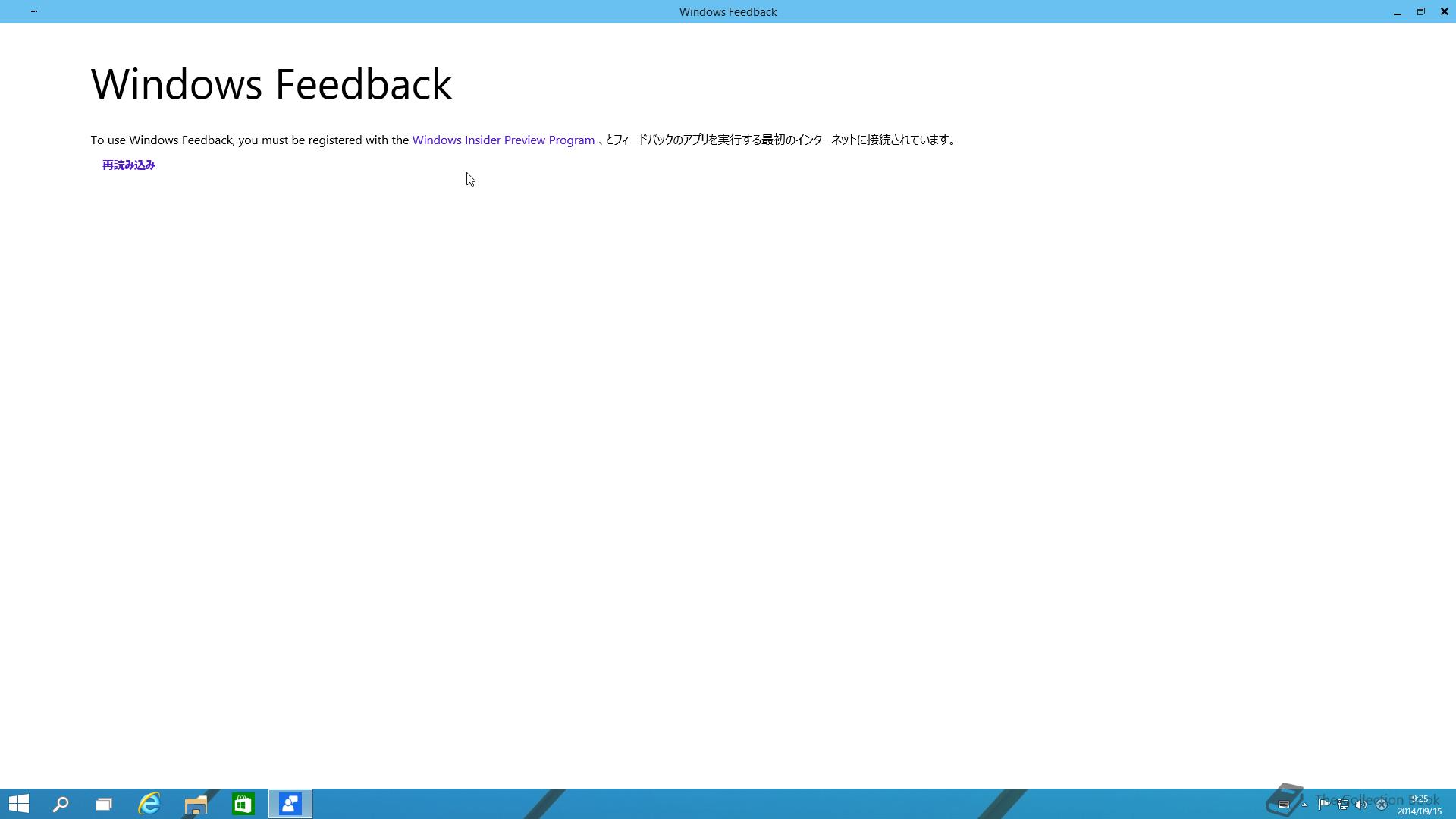1456x819 pixels.
Task: Open the Windows Store taskbar icon
Action: coord(243,804)
